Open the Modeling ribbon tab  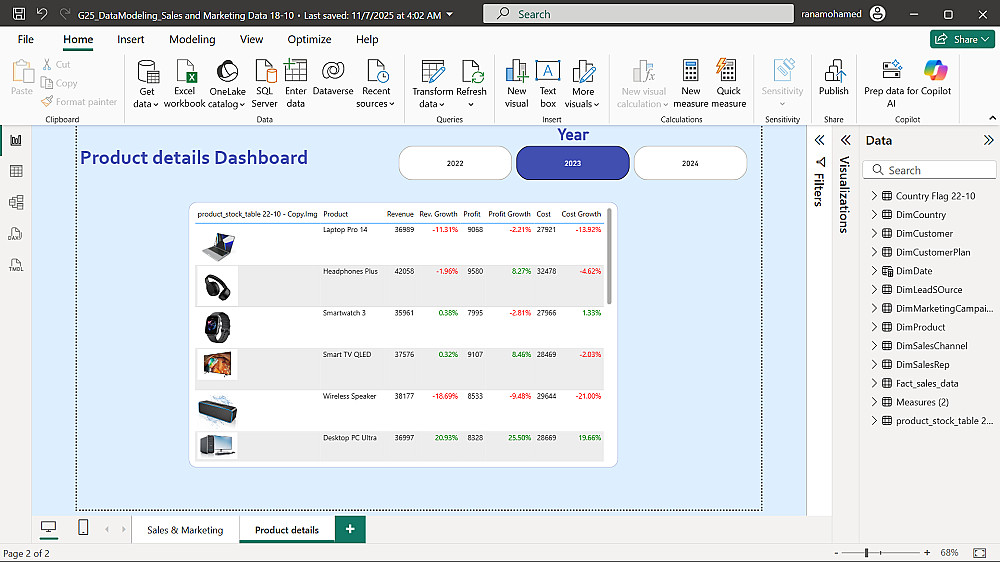tap(192, 40)
